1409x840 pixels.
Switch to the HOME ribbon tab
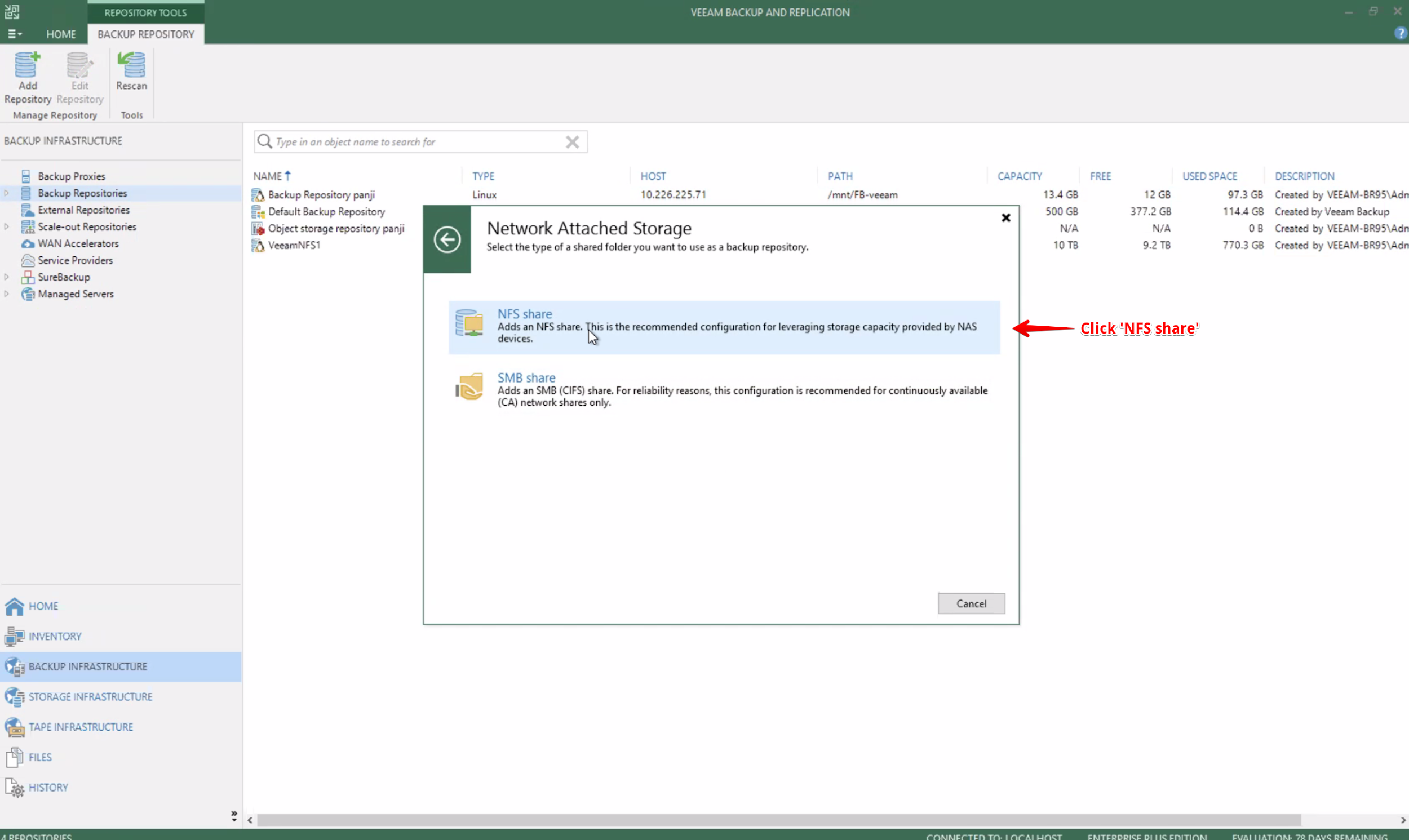tap(60, 34)
